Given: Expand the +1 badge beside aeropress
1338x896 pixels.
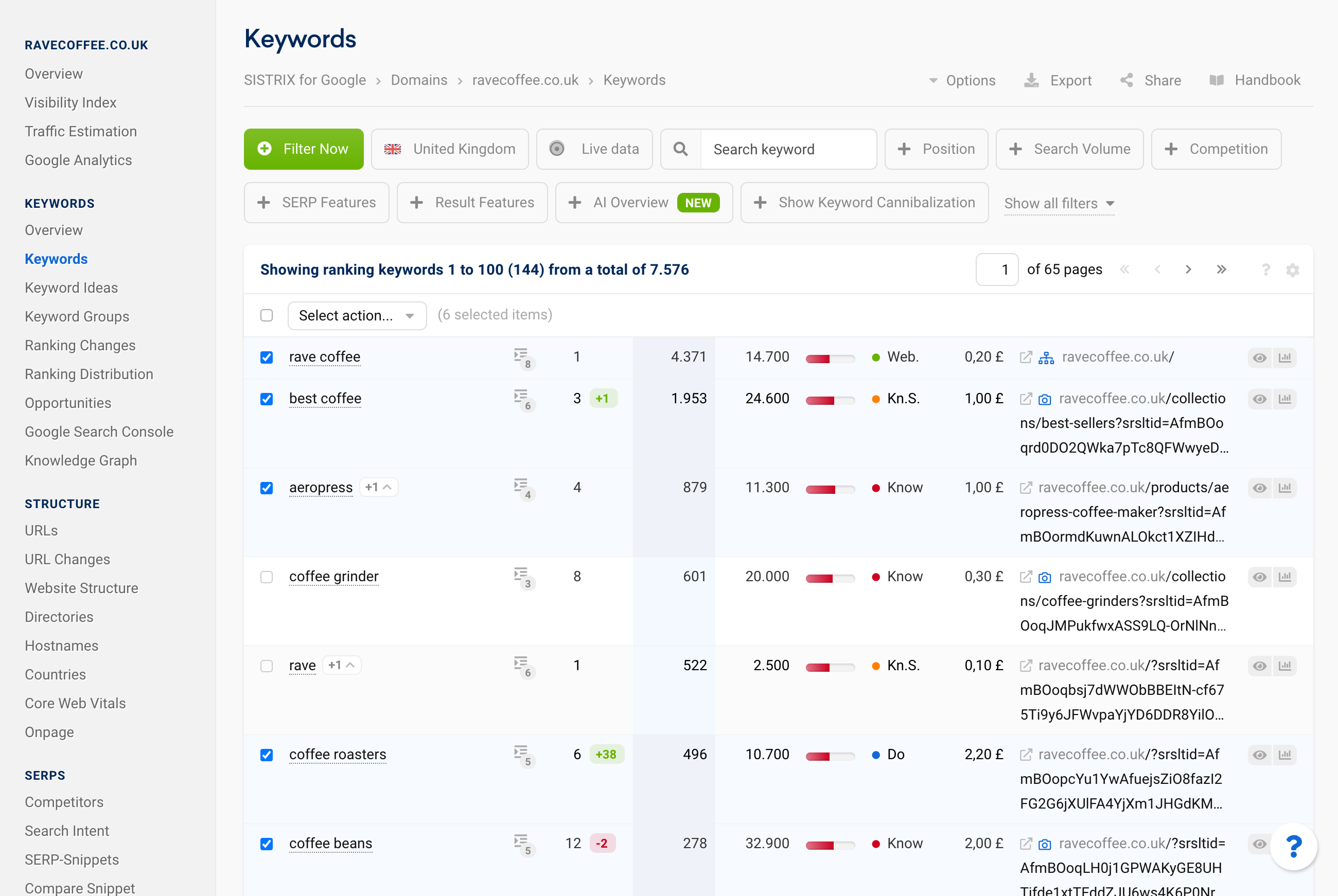Looking at the screenshot, I should [x=378, y=488].
